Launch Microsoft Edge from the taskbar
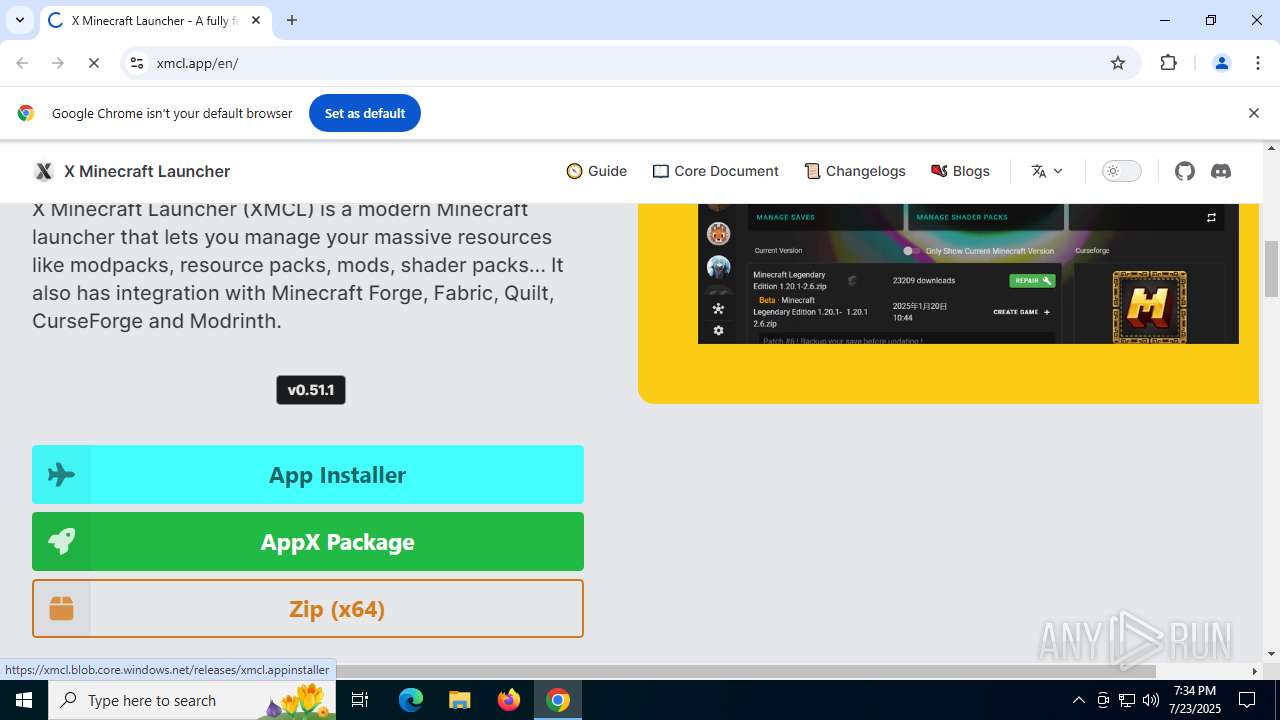 [411, 700]
